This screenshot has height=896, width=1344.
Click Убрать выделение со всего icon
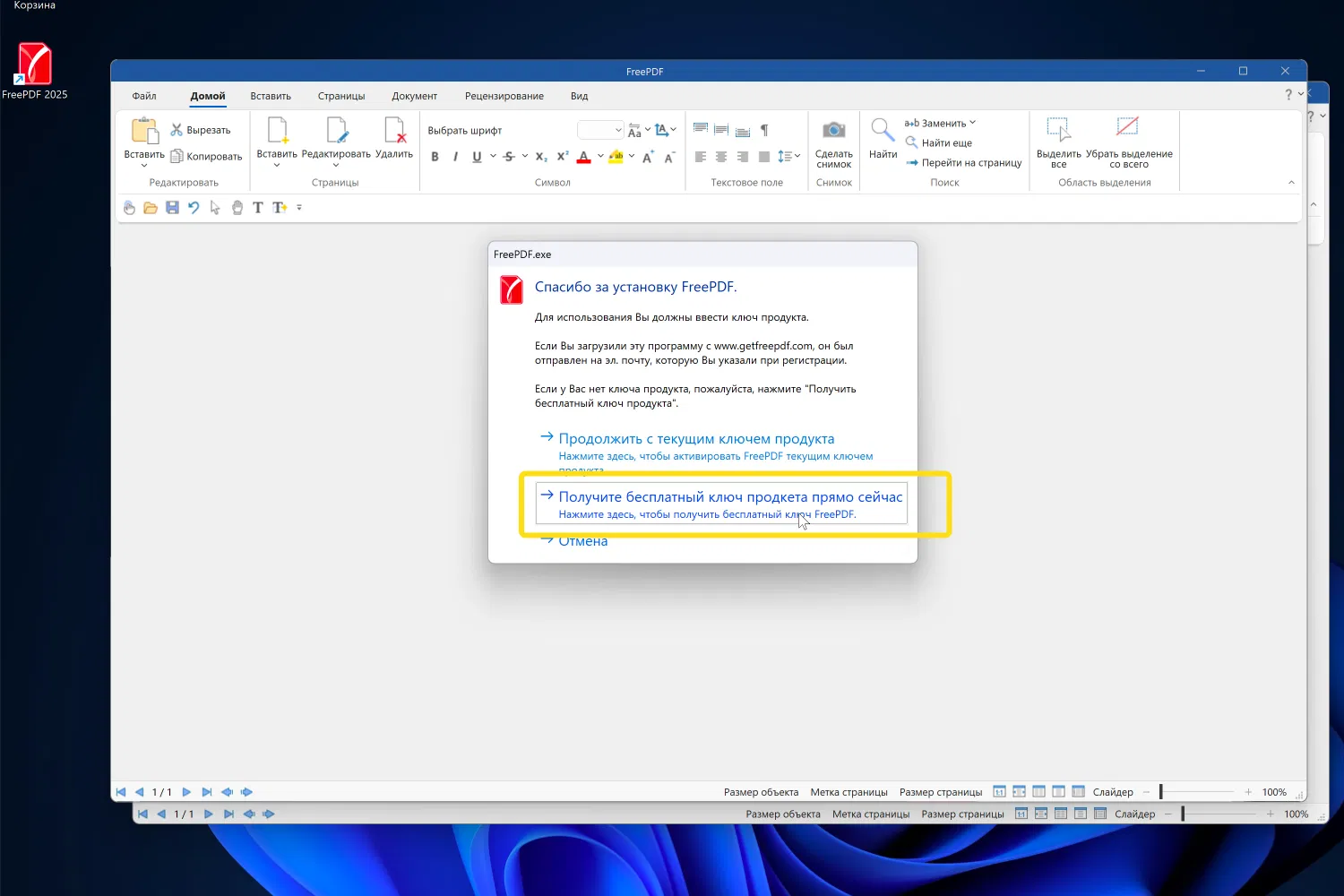click(x=1127, y=127)
